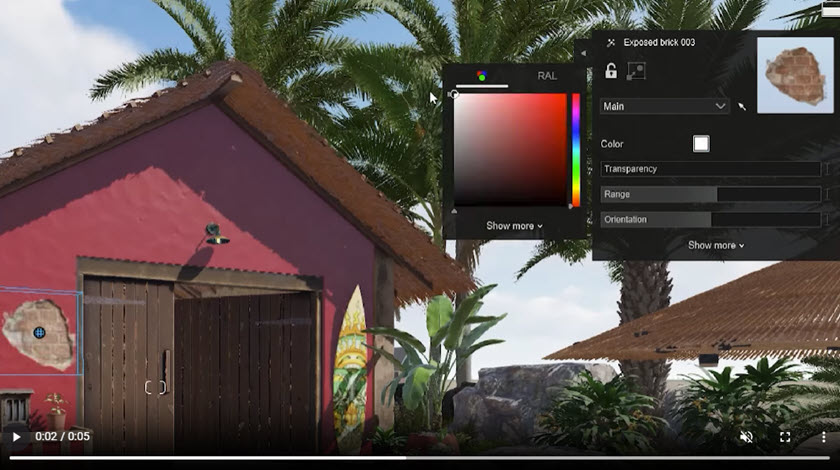
Task: Click the rainbow hue strip
Action: click(575, 150)
